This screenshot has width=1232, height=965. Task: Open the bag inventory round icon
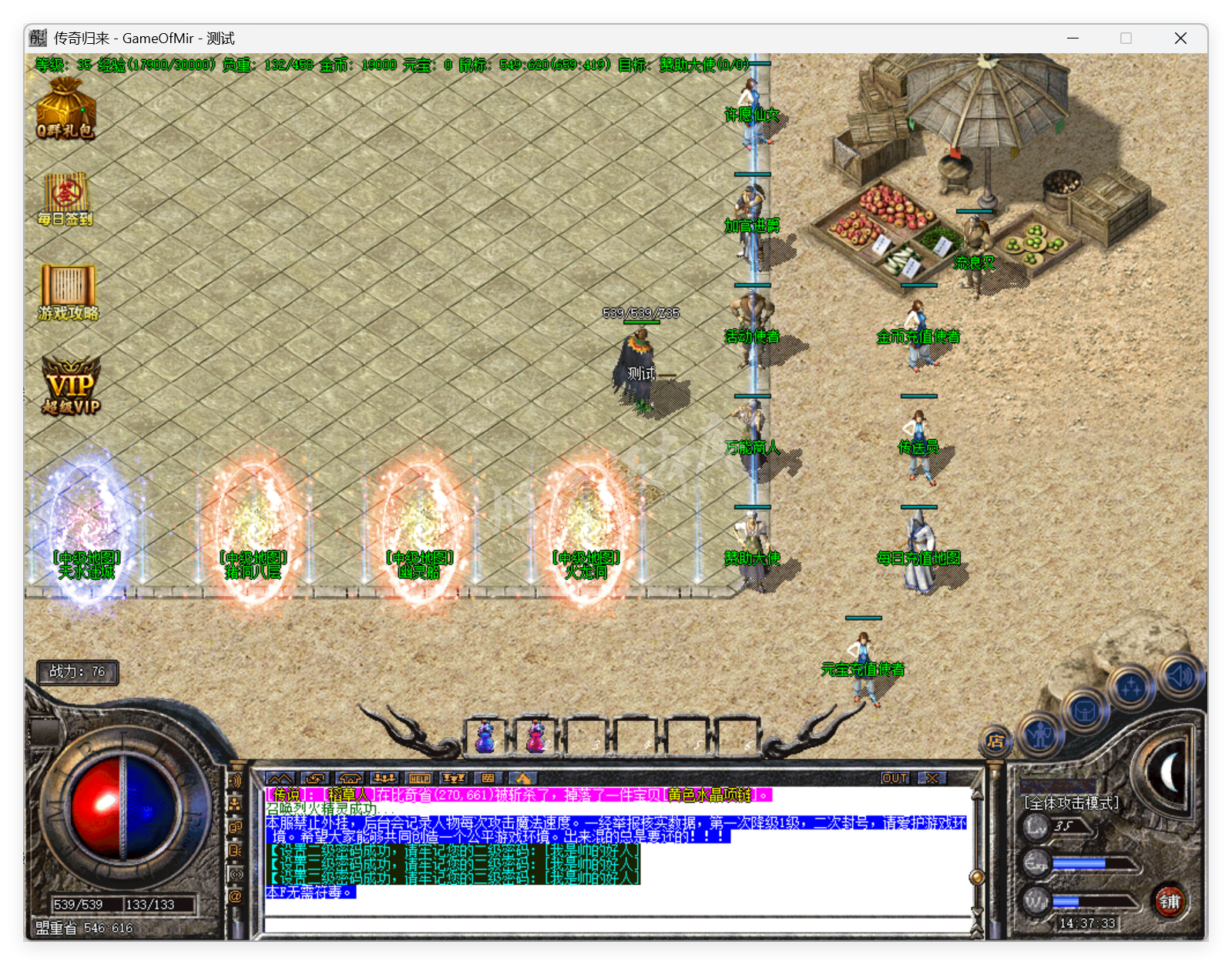coord(1085,712)
